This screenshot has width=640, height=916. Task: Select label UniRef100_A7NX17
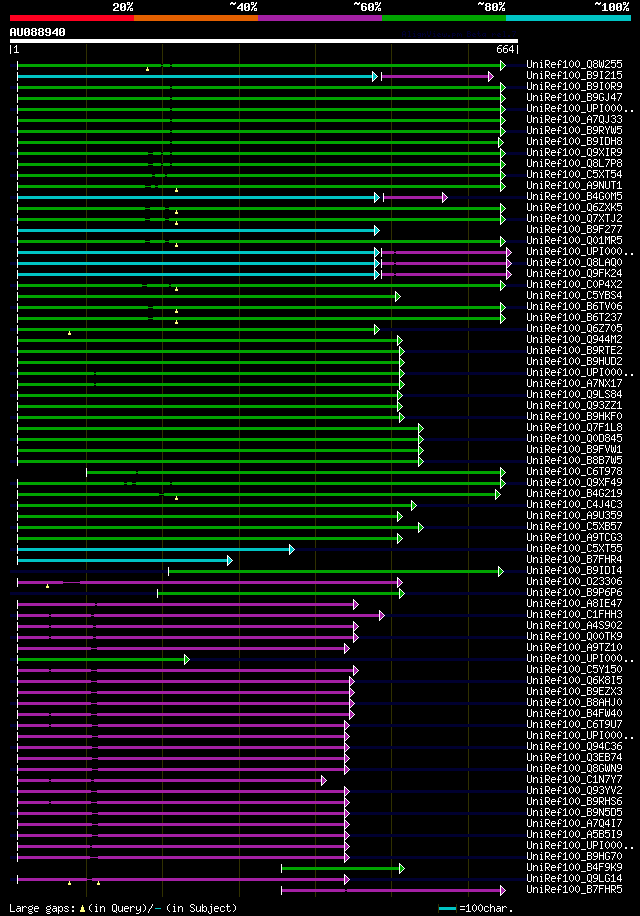pos(574,384)
